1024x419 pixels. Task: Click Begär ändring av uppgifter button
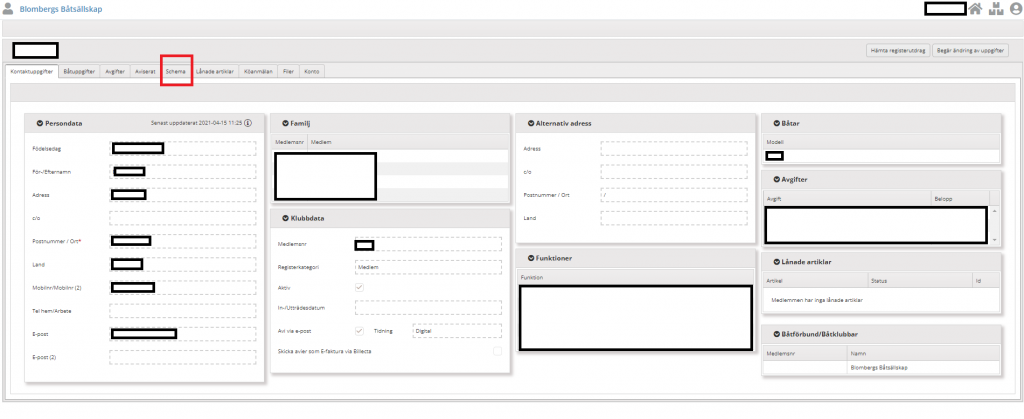[x=970, y=50]
